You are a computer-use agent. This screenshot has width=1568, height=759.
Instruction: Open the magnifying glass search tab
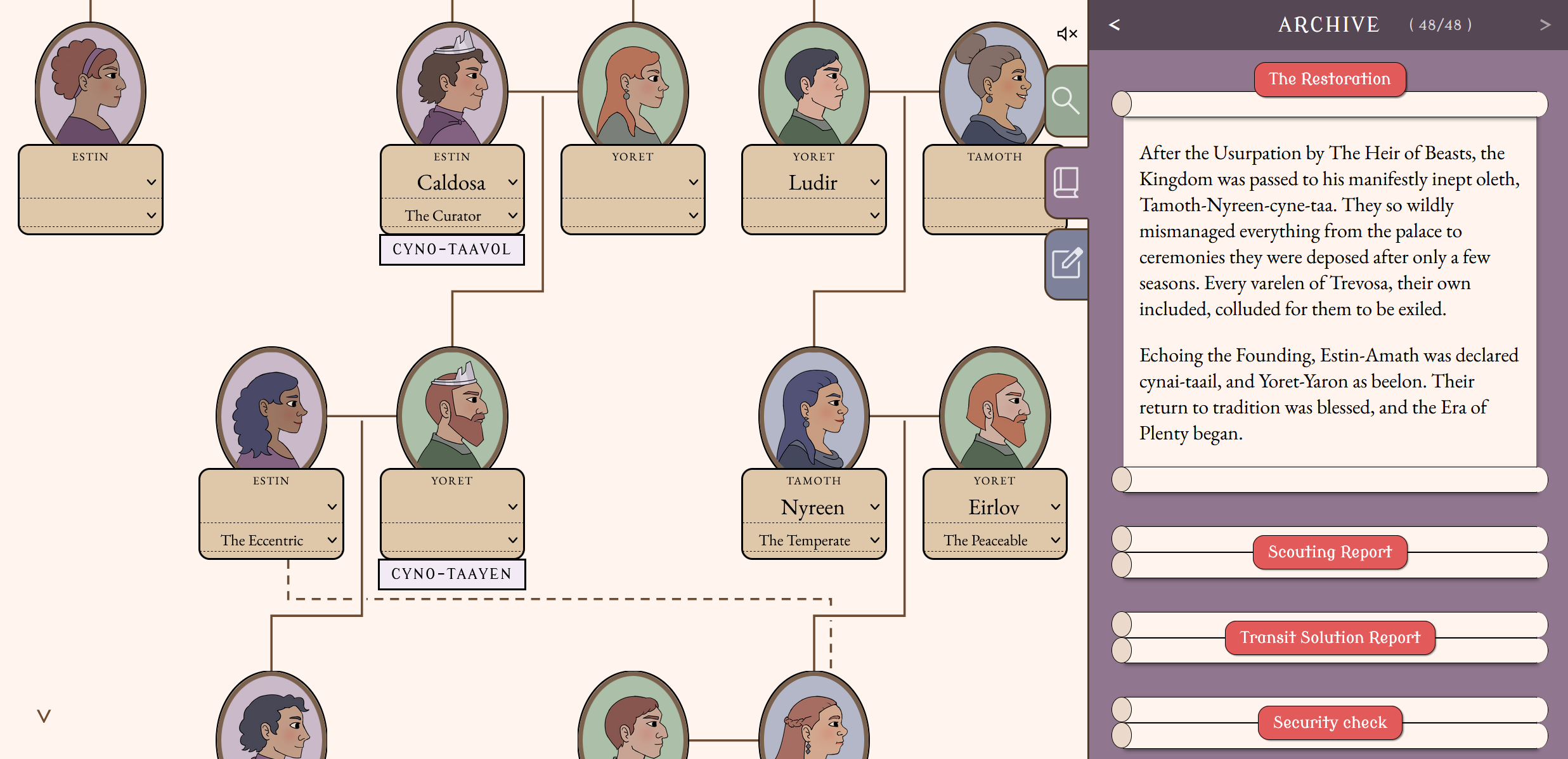pos(1065,100)
